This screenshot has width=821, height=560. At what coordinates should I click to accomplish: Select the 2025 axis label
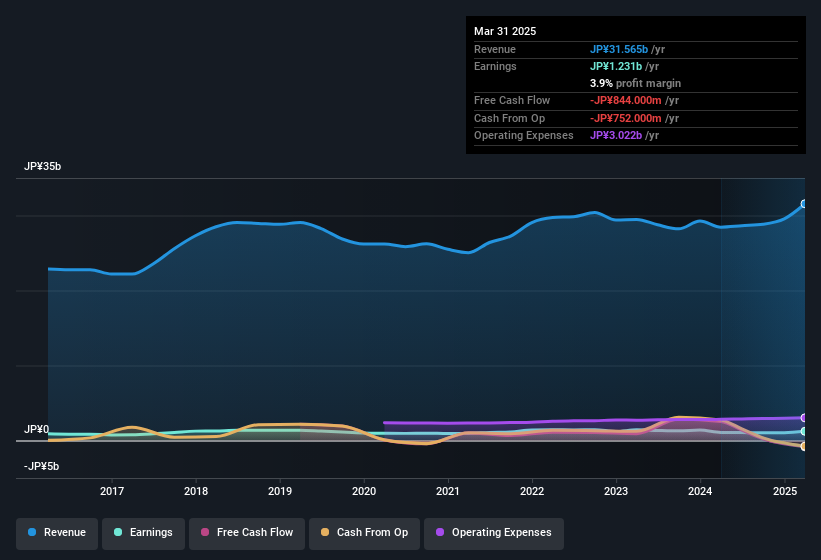(x=785, y=491)
